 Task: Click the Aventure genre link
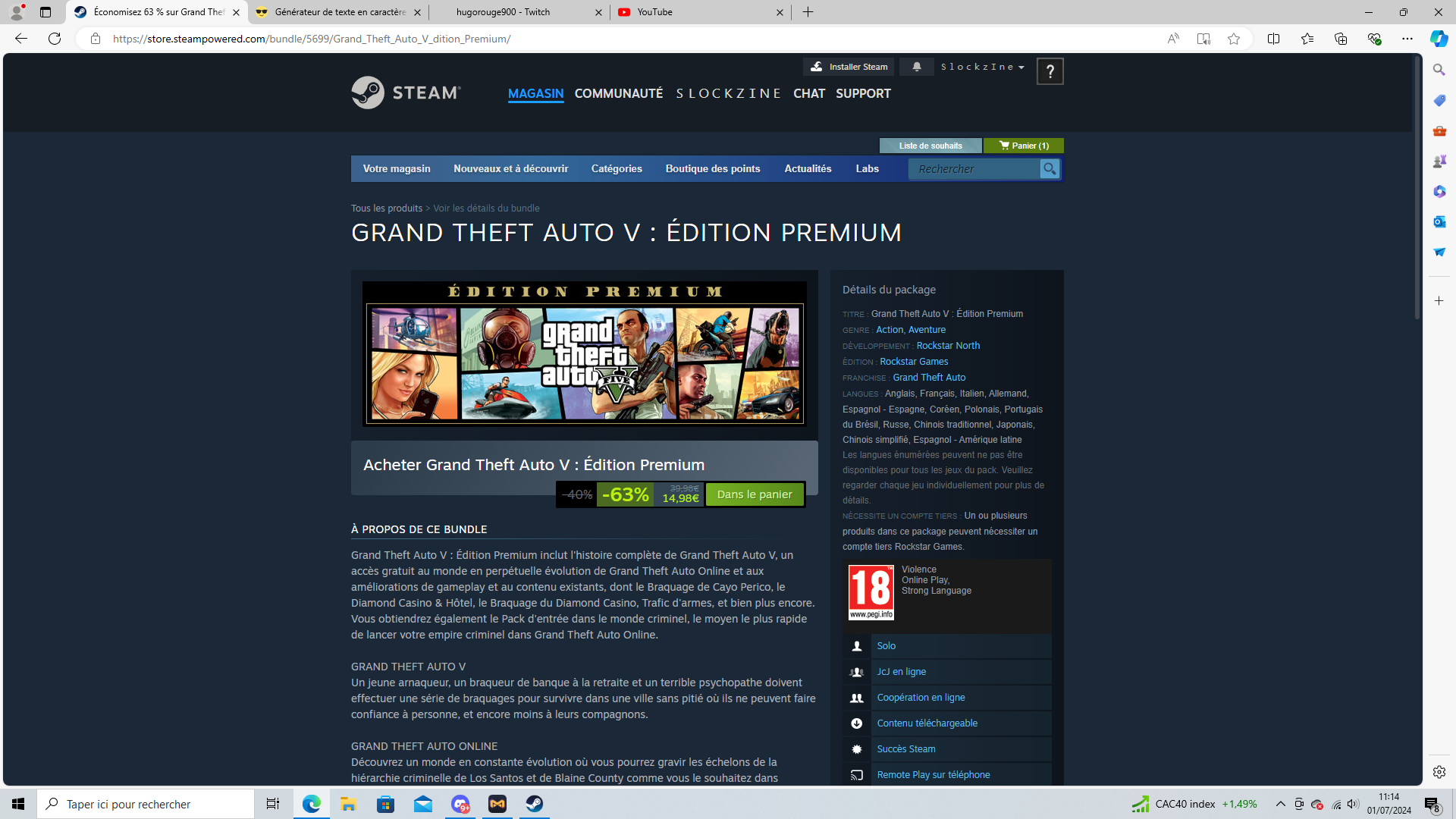coord(927,330)
